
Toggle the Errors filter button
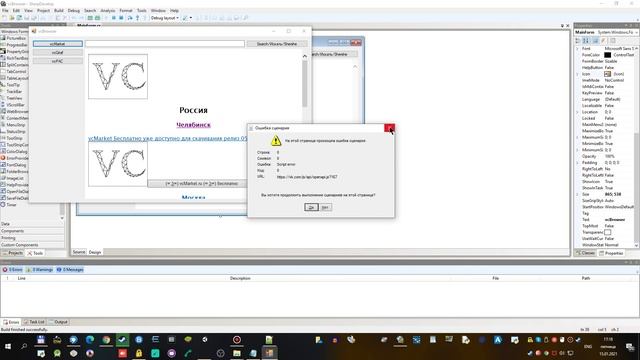tap(13, 270)
